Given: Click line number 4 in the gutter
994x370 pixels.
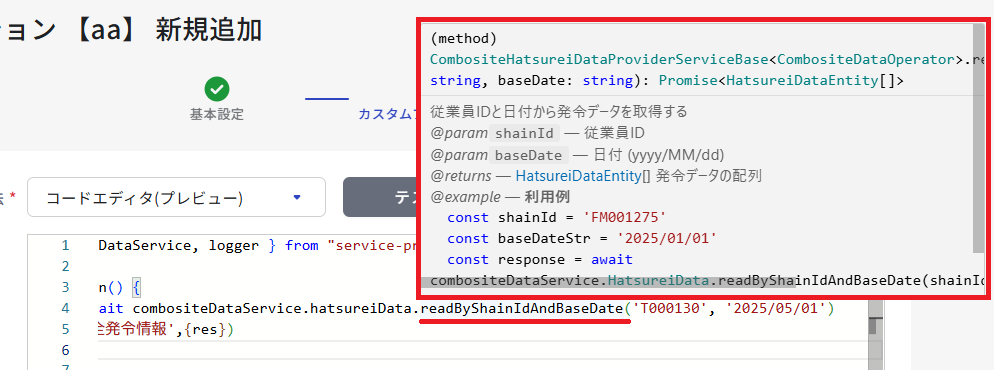Looking at the screenshot, I should click(65, 309).
